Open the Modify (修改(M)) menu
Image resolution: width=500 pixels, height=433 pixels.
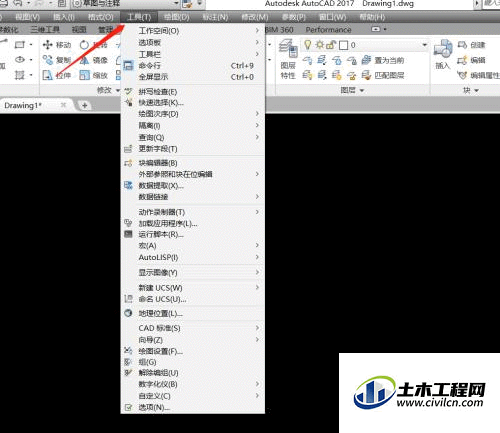click(x=255, y=17)
